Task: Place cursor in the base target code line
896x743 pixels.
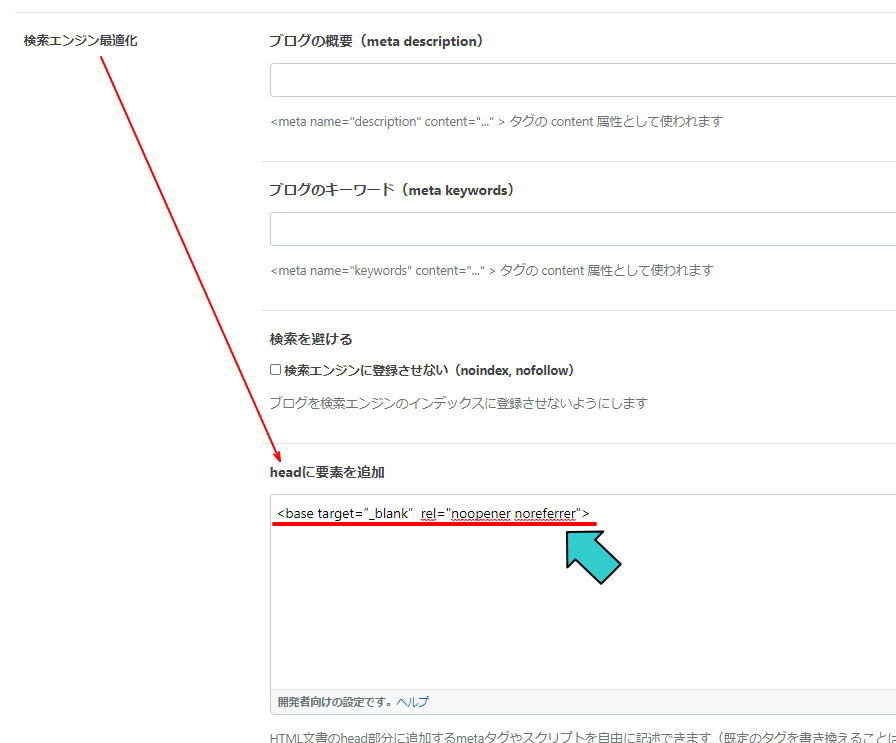Action: 433,513
